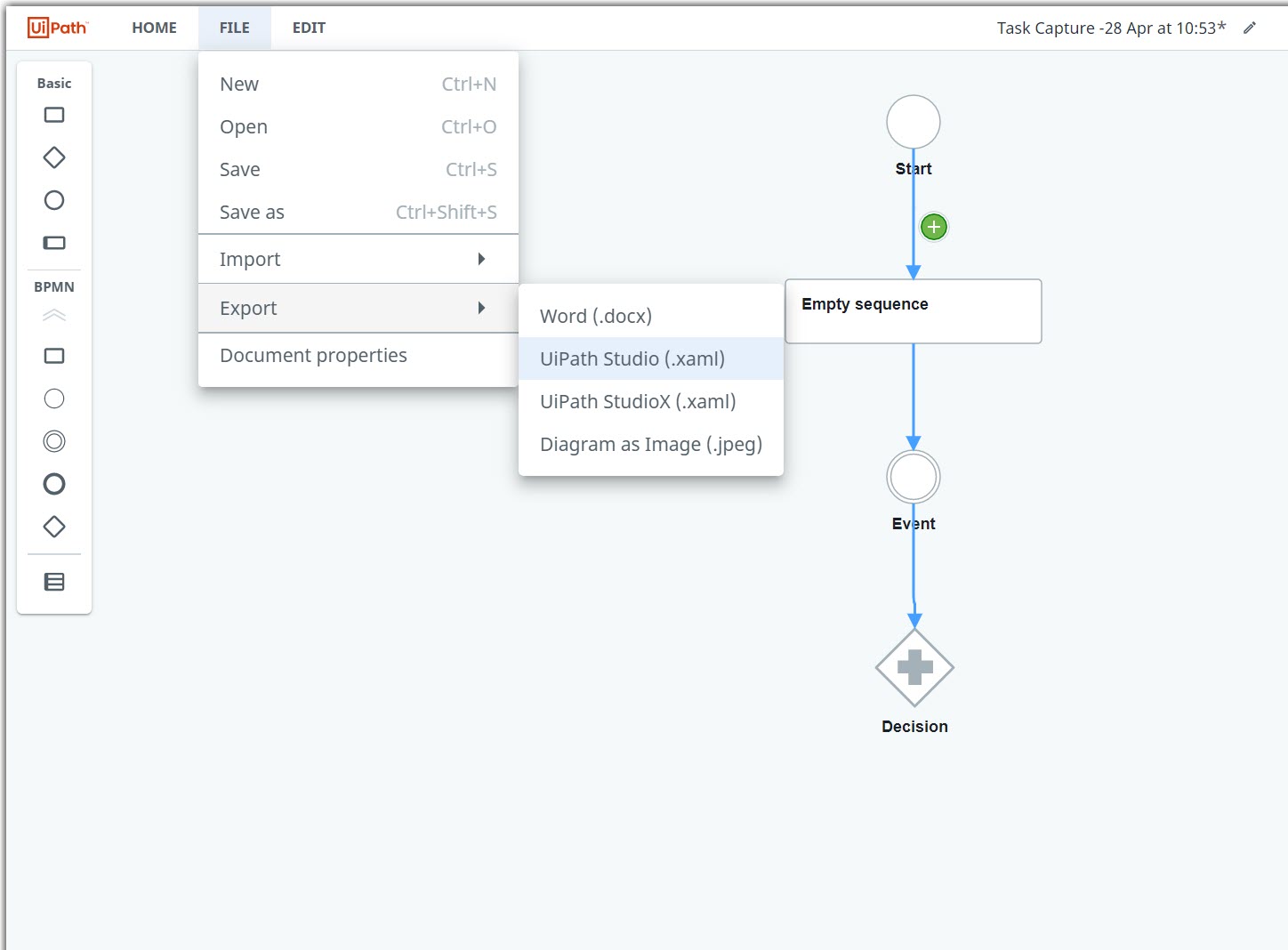Click the rename pencil icon in title bar
The image size is (1288, 950).
click(x=1250, y=28)
